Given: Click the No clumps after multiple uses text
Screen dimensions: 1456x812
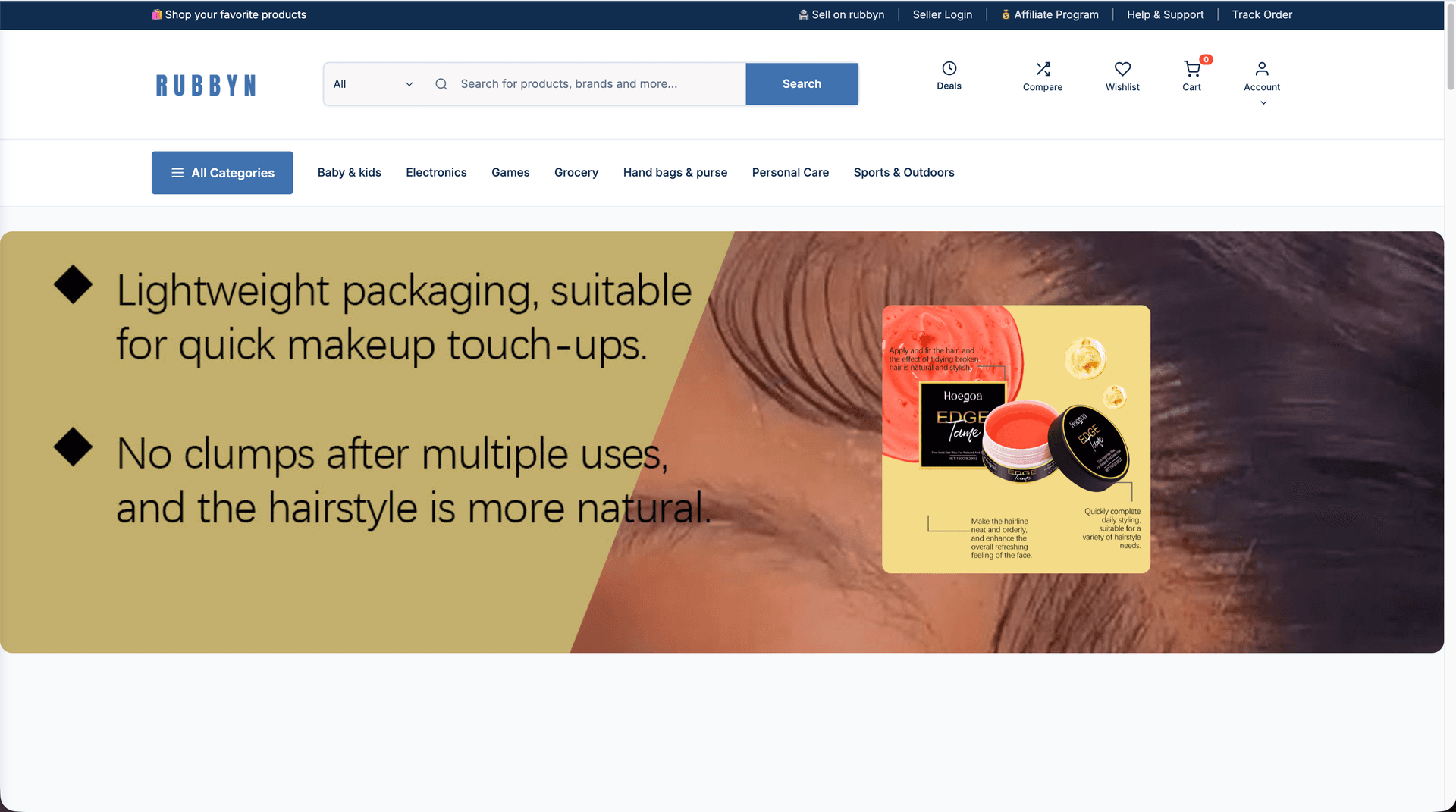Looking at the screenshot, I should [414, 481].
